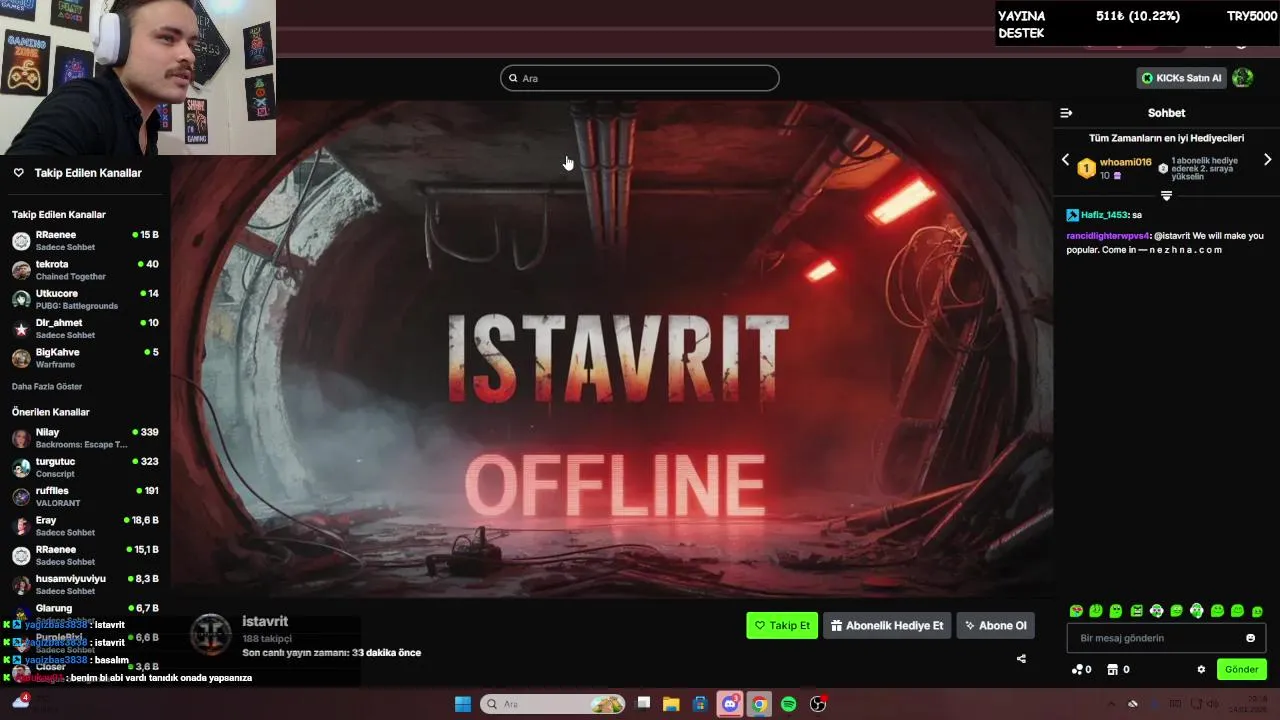Click the Takip Edilen Kanallar heart header
The height and width of the screenshot is (720, 1280).
[x=78, y=173]
